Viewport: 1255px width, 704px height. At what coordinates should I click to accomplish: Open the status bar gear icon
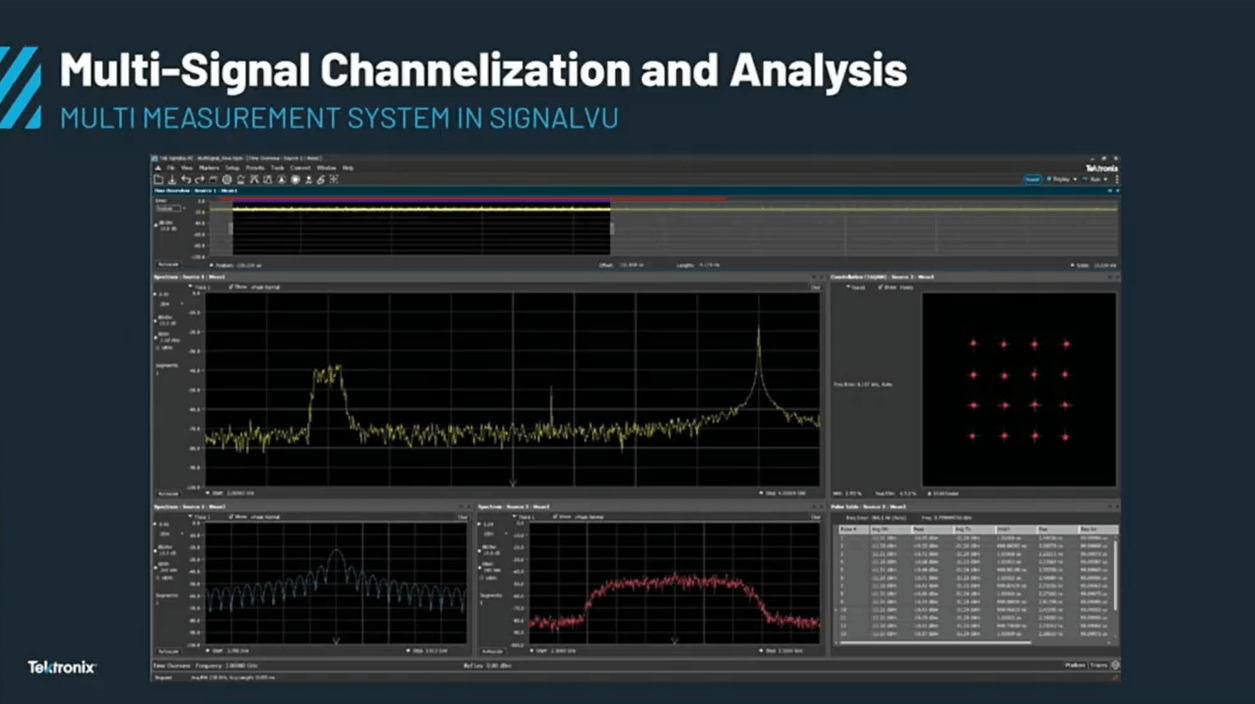click(1115, 665)
